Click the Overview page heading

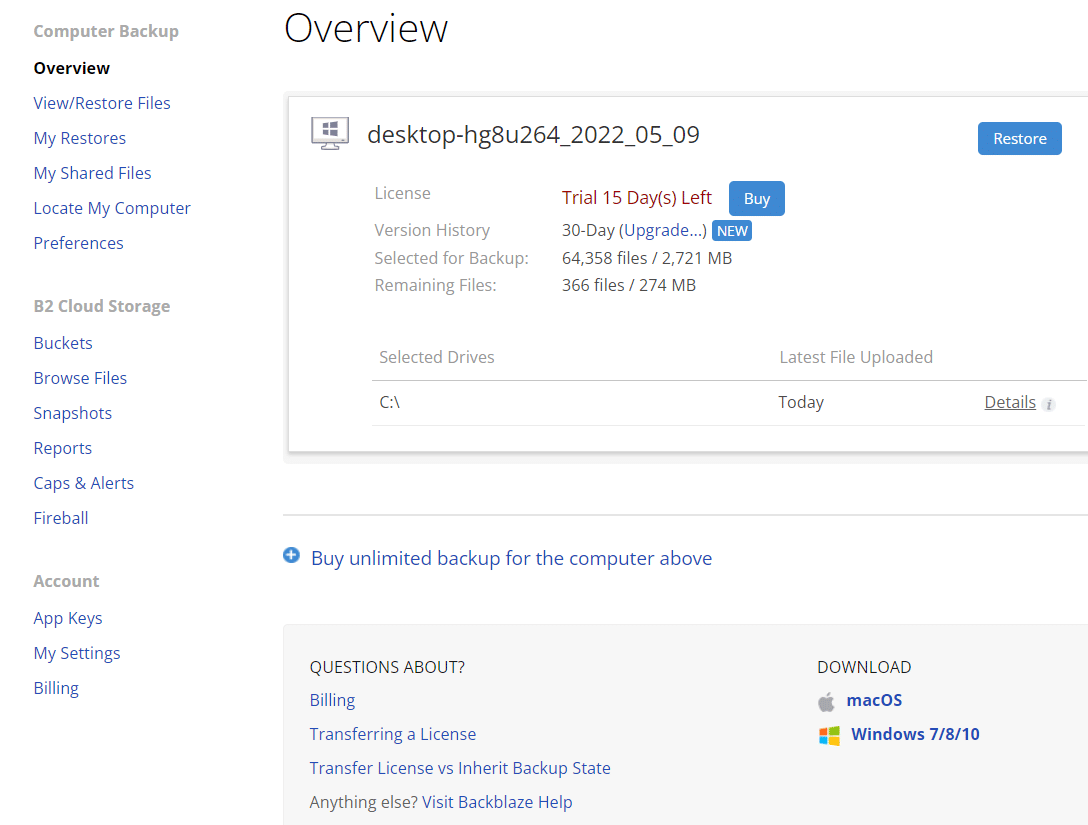366,28
